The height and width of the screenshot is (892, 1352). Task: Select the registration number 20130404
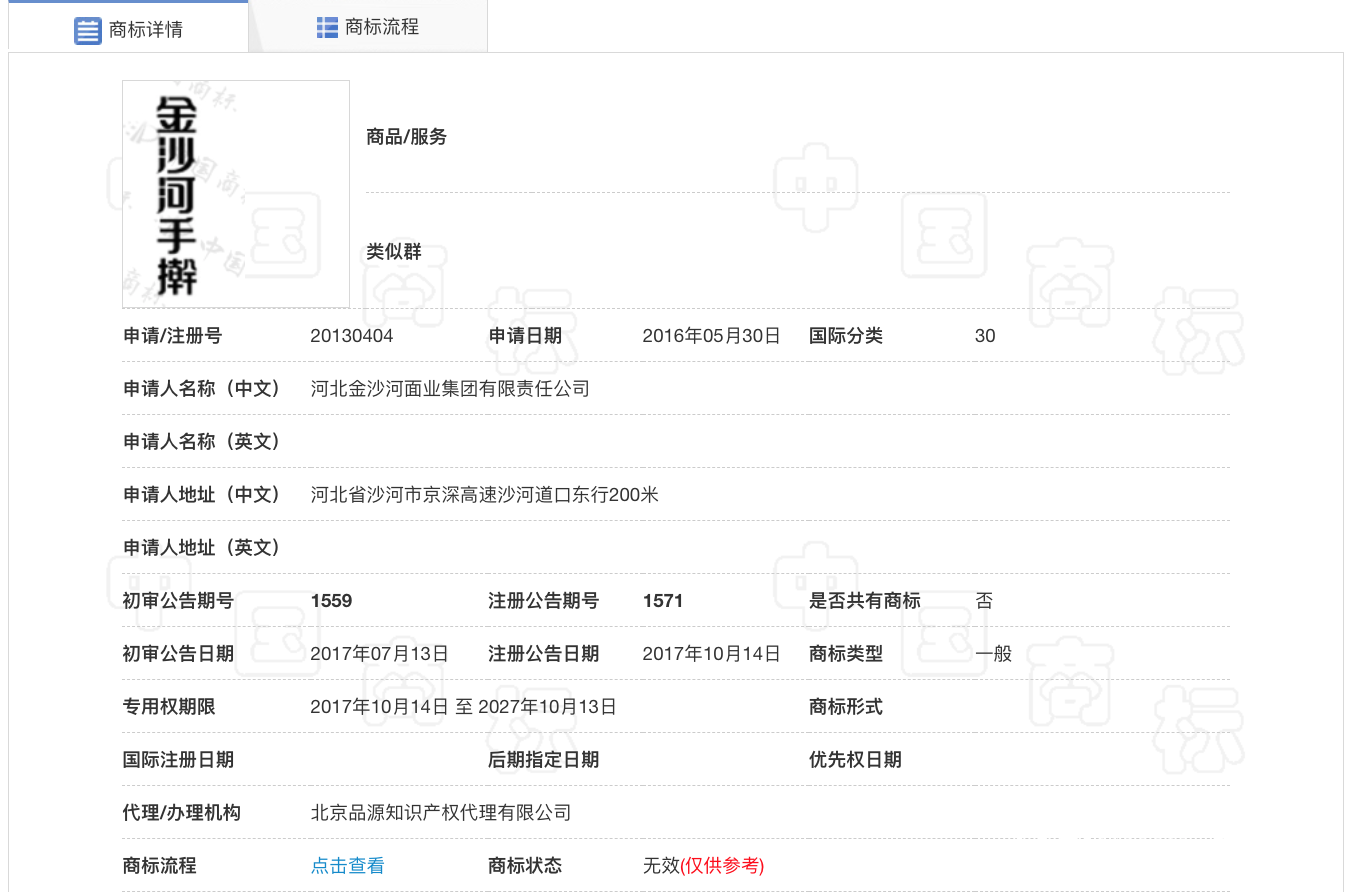coord(352,336)
